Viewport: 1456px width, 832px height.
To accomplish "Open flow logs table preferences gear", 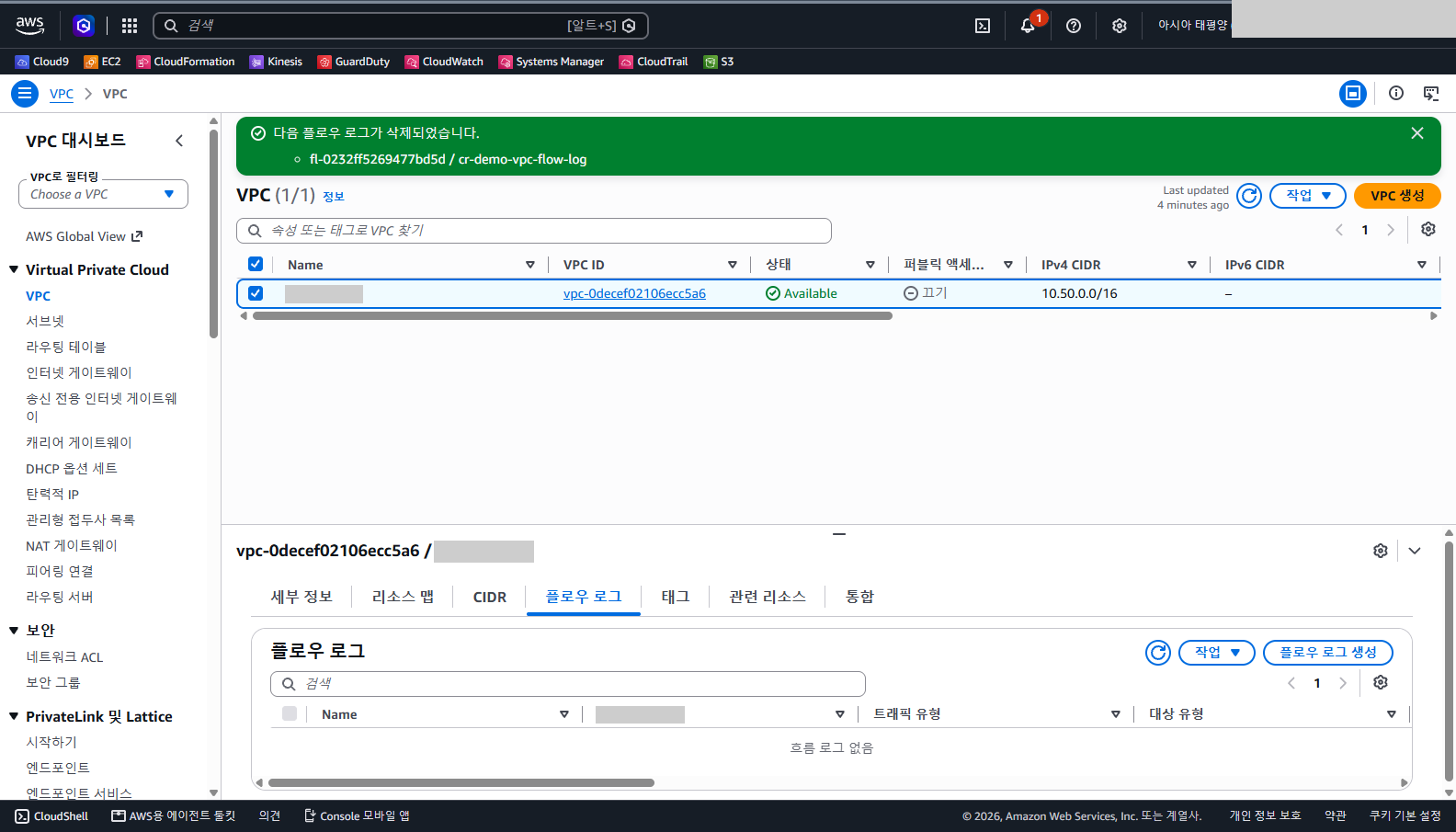I will pyautogui.click(x=1381, y=682).
